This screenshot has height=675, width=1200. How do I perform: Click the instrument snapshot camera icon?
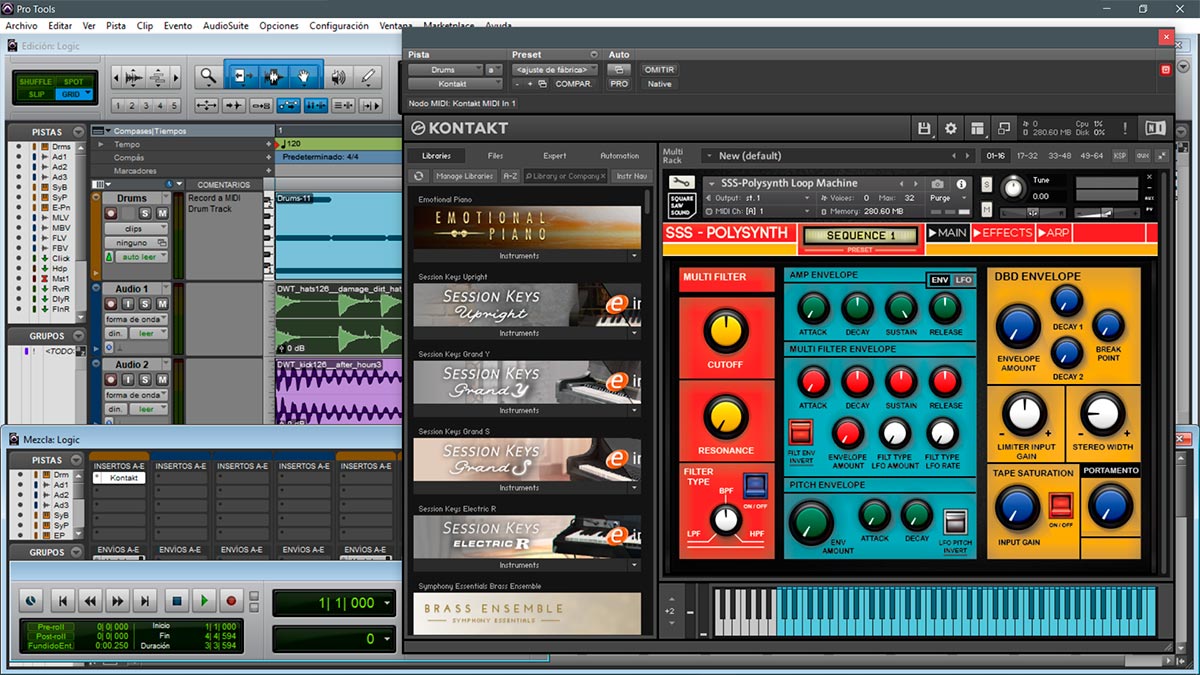pos(937,184)
